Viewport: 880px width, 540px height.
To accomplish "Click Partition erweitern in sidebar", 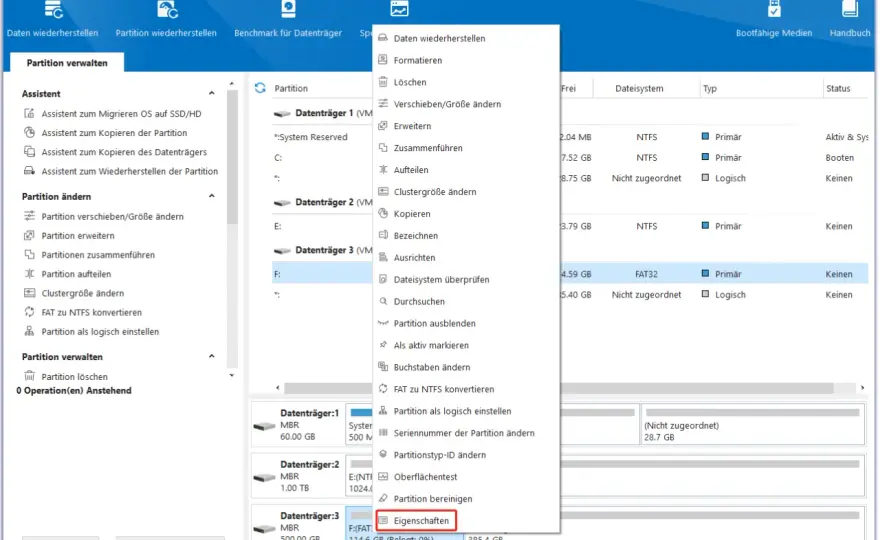I will tap(69, 235).
